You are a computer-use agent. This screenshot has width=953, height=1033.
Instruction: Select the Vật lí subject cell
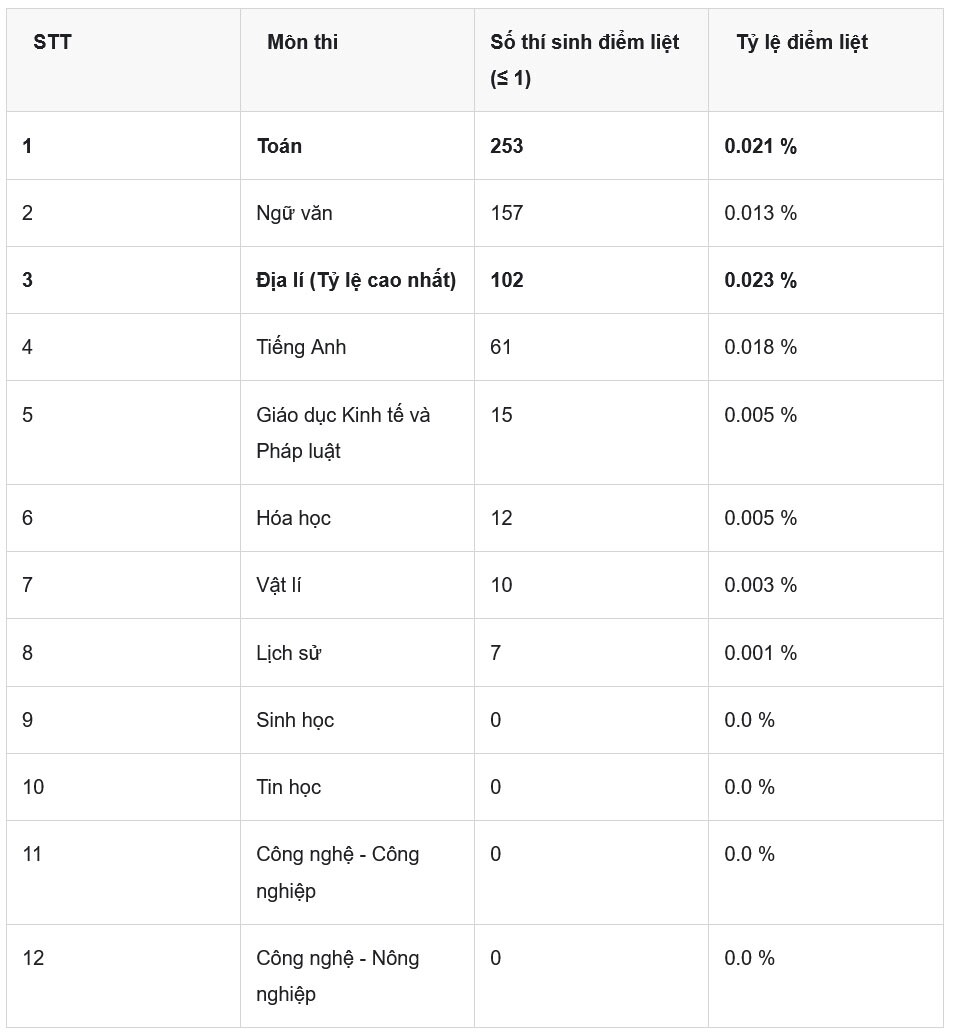click(357, 585)
